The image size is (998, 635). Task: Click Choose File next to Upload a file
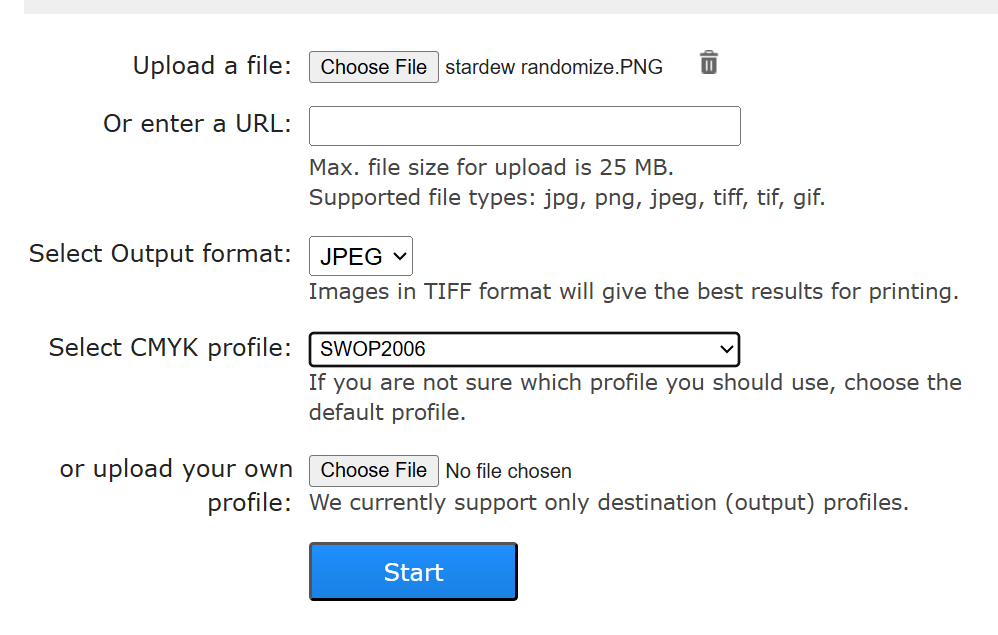coord(373,67)
